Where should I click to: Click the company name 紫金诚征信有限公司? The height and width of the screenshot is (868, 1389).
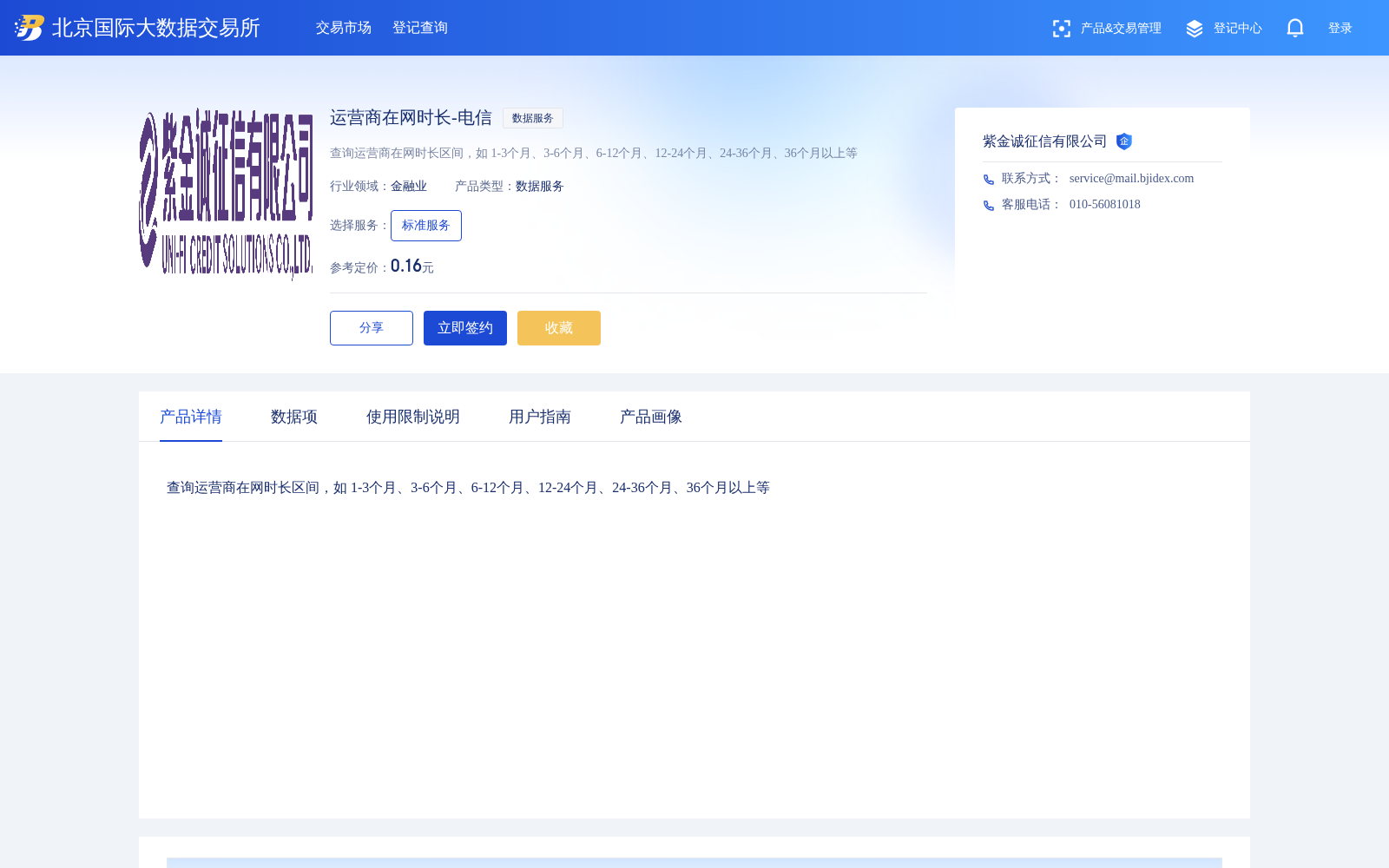pos(1045,141)
